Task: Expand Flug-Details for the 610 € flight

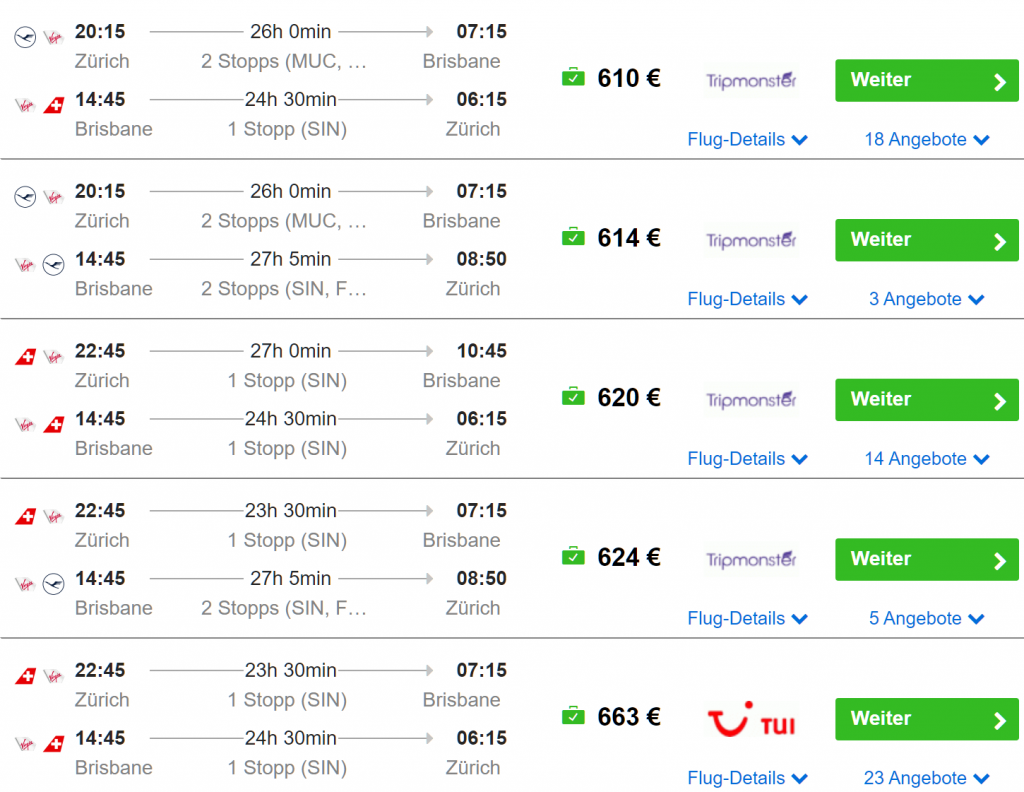Action: [x=747, y=140]
